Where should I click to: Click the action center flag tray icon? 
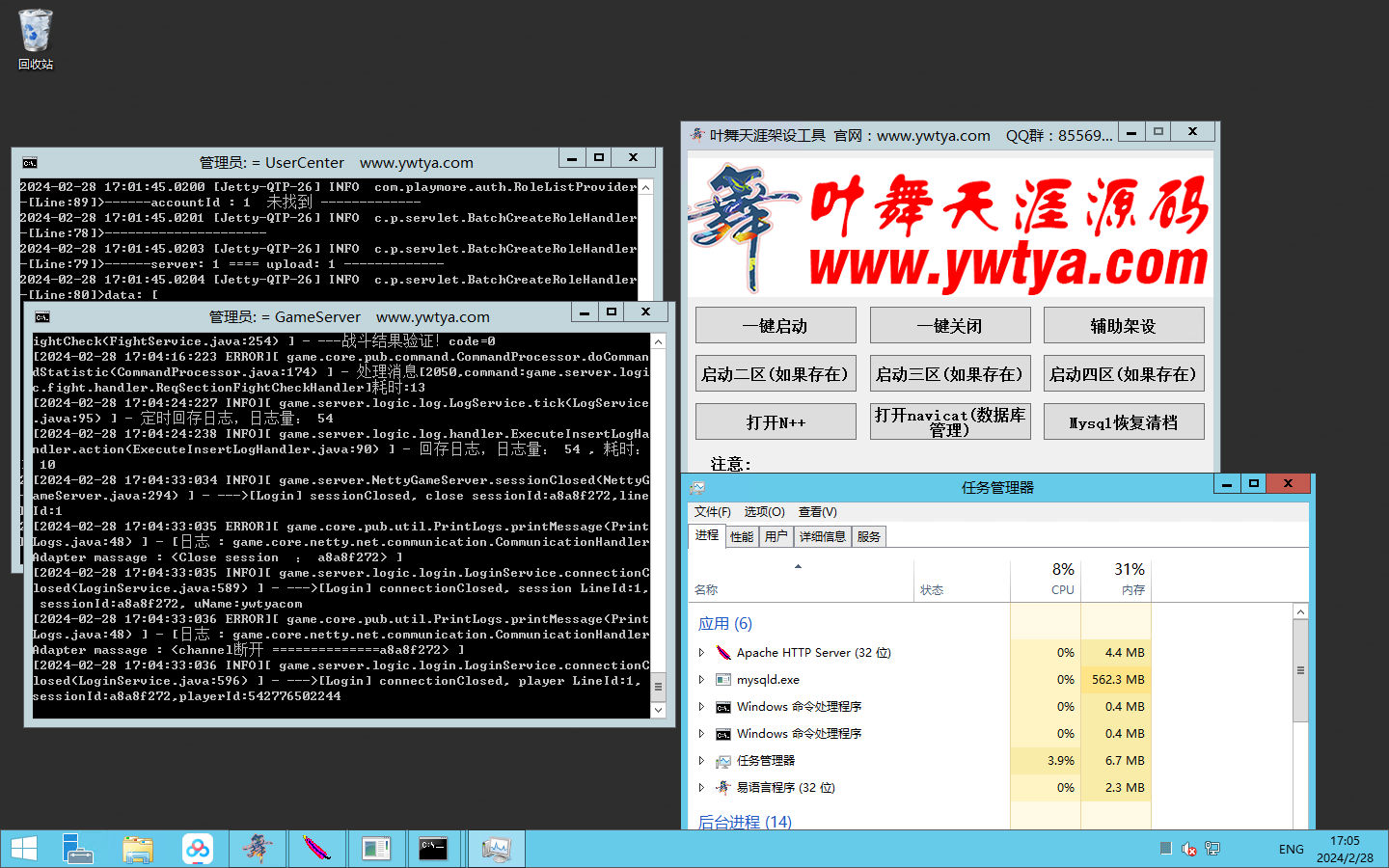pos(1165,849)
